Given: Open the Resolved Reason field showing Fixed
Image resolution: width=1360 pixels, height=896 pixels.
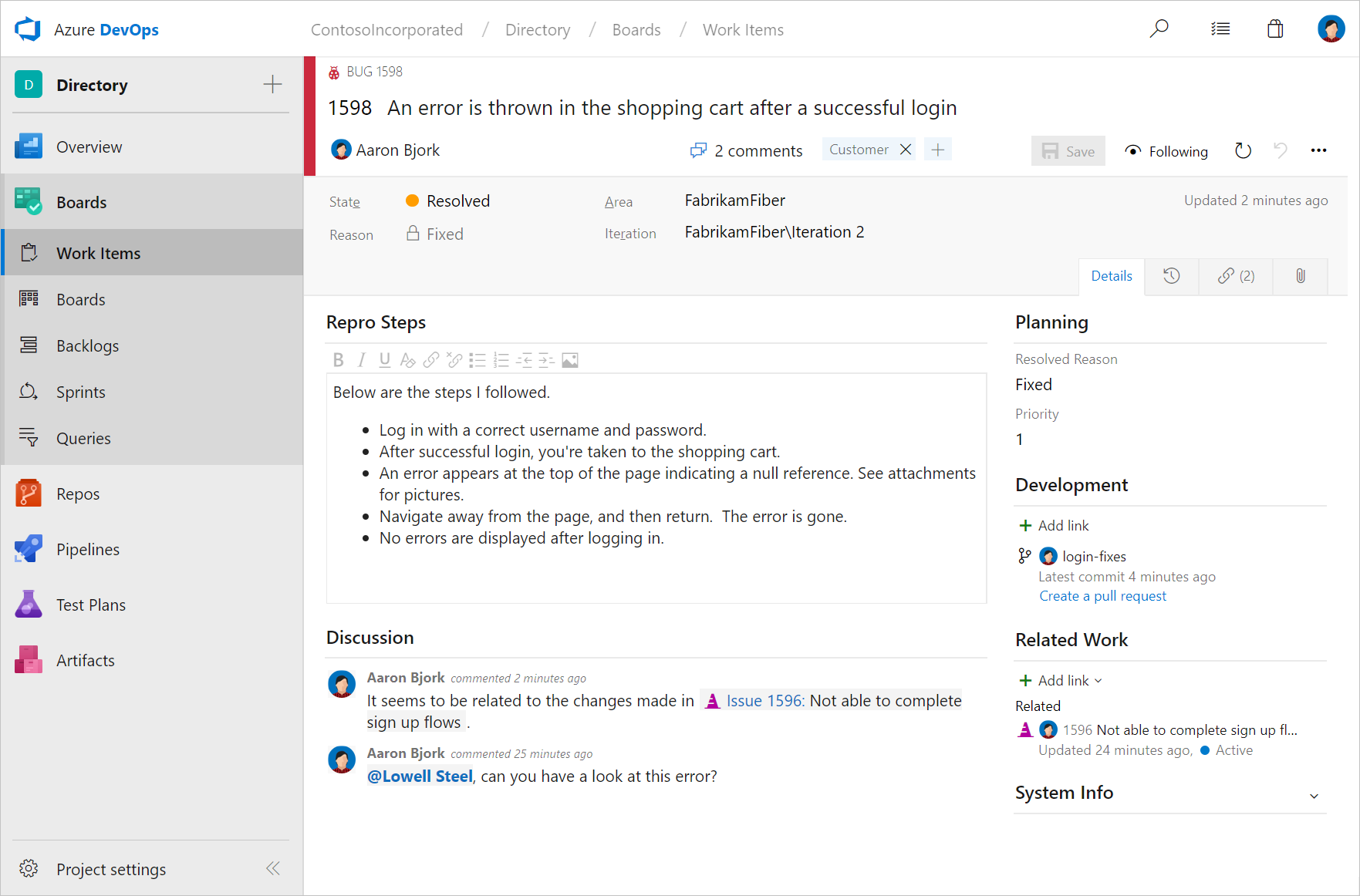Looking at the screenshot, I should [x=1034, y=384].
